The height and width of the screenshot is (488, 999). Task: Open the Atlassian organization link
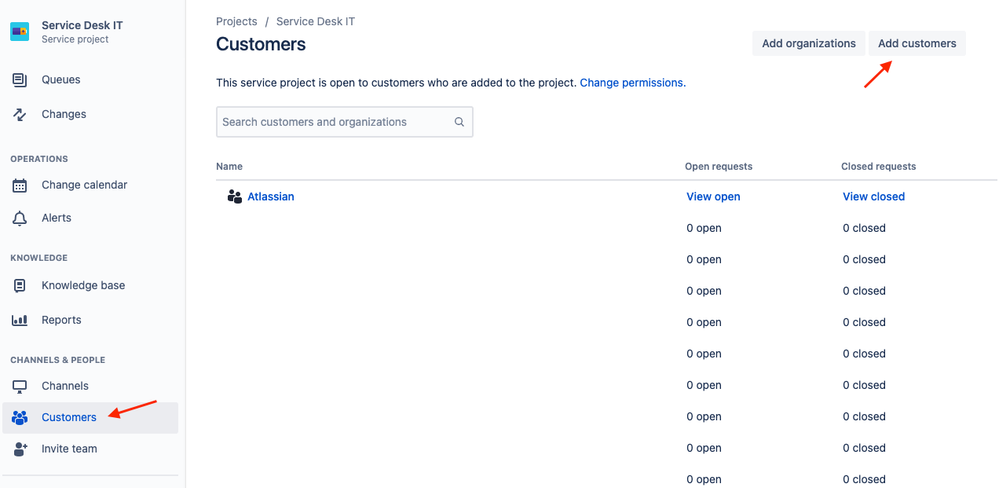[x=271, y=197]
